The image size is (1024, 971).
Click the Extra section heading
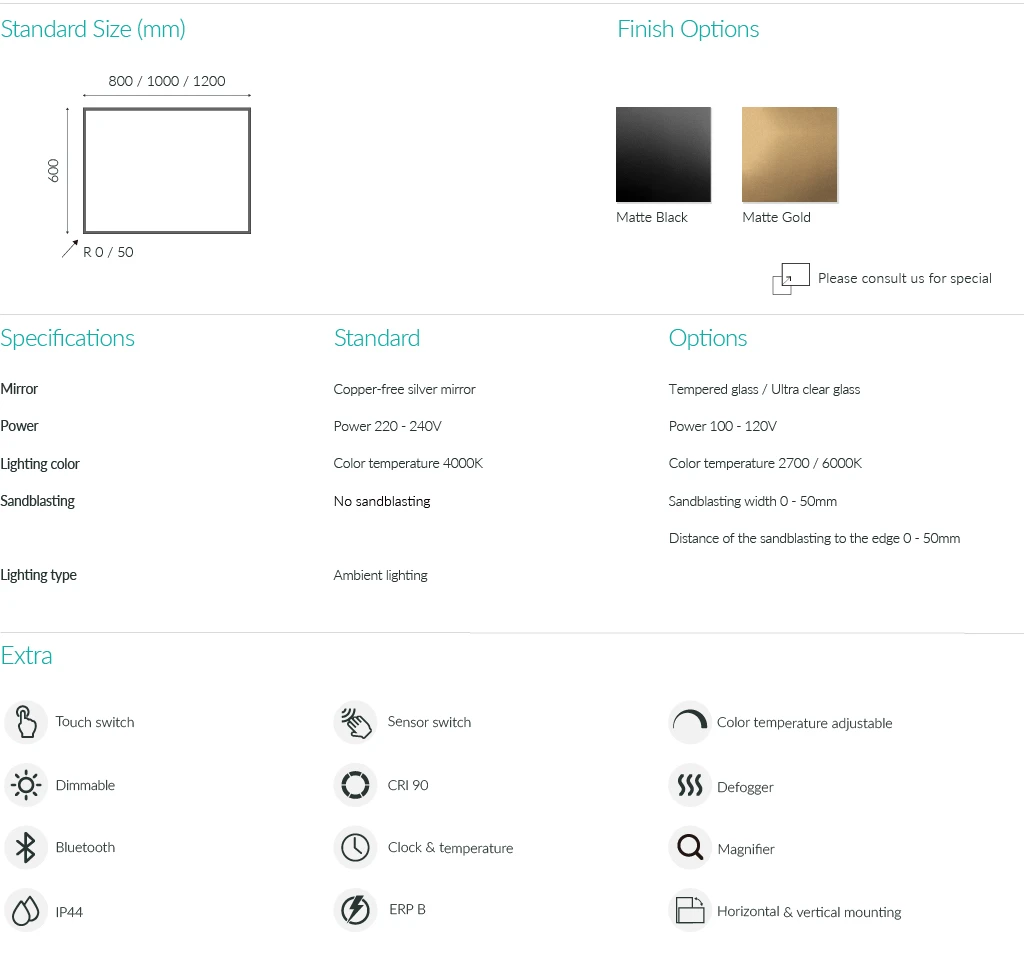[x=27, y=656]
